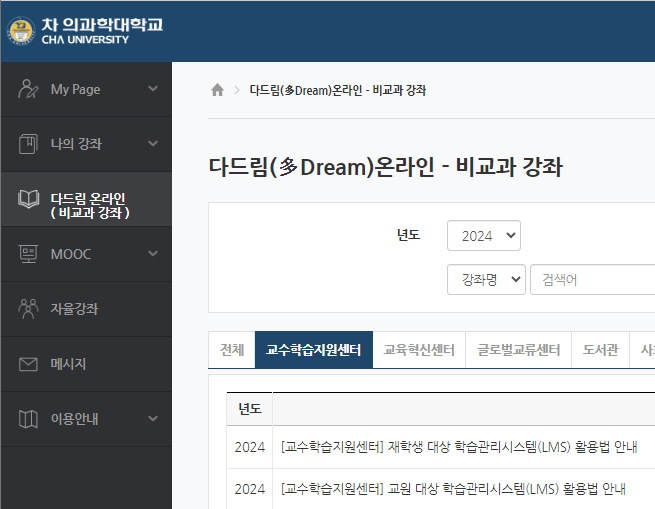Click the 자율강좌 people icon
The width and height of the screenshot is (655, 509).
tap(29, 309)
